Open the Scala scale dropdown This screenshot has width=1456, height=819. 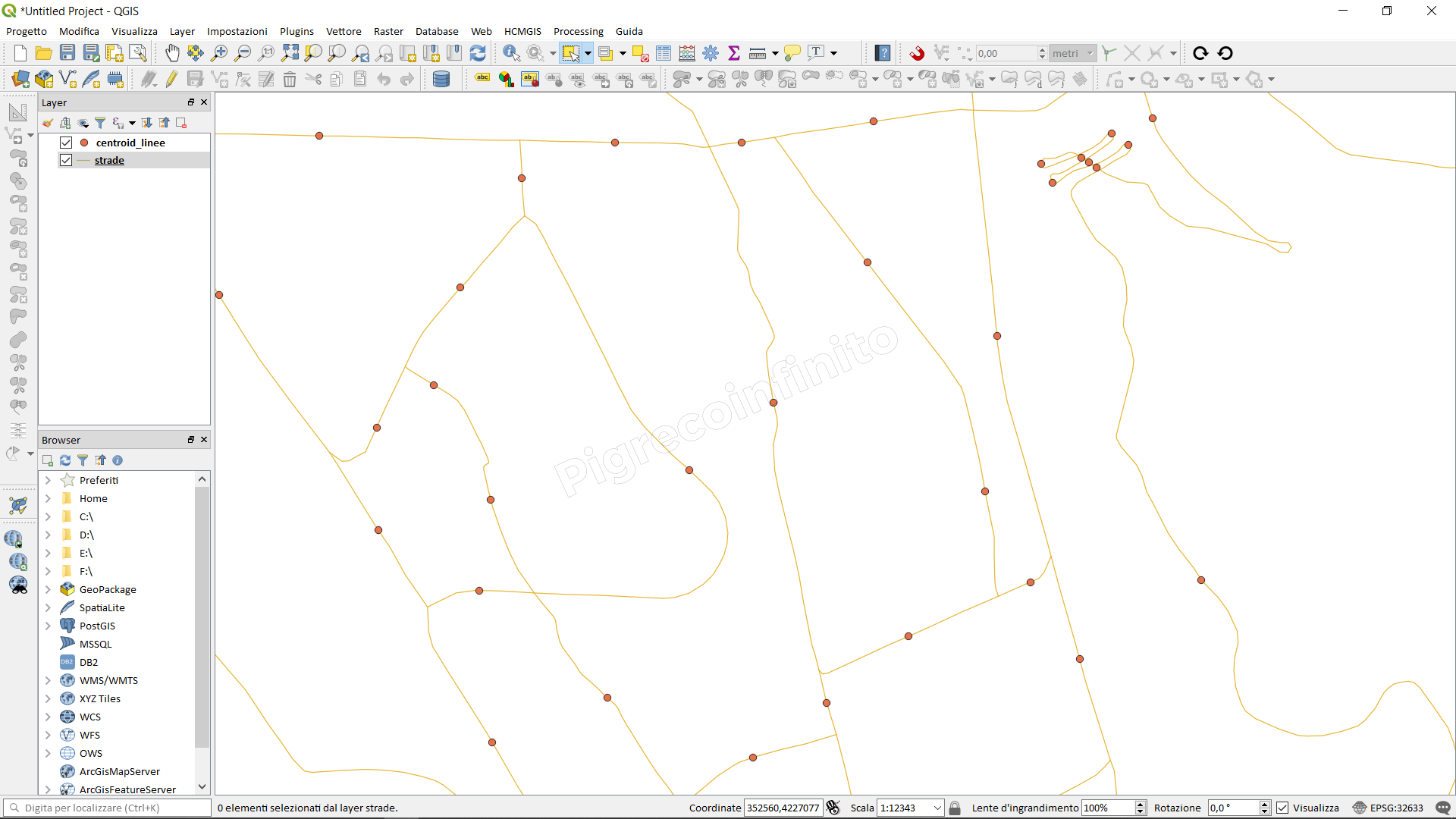(x=937, y=808)
